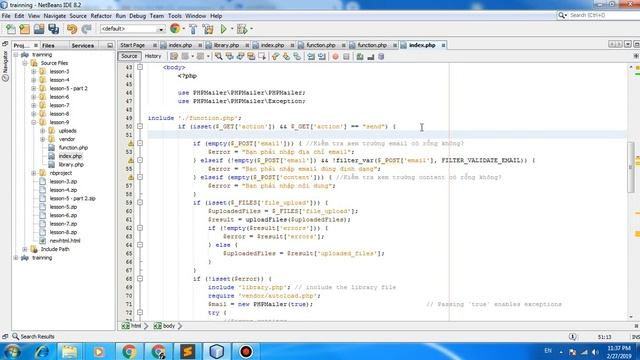This screenshot has width=640, height=360.
Task: Switch to the Files panel tab
Action: click(x=48, y=45)
